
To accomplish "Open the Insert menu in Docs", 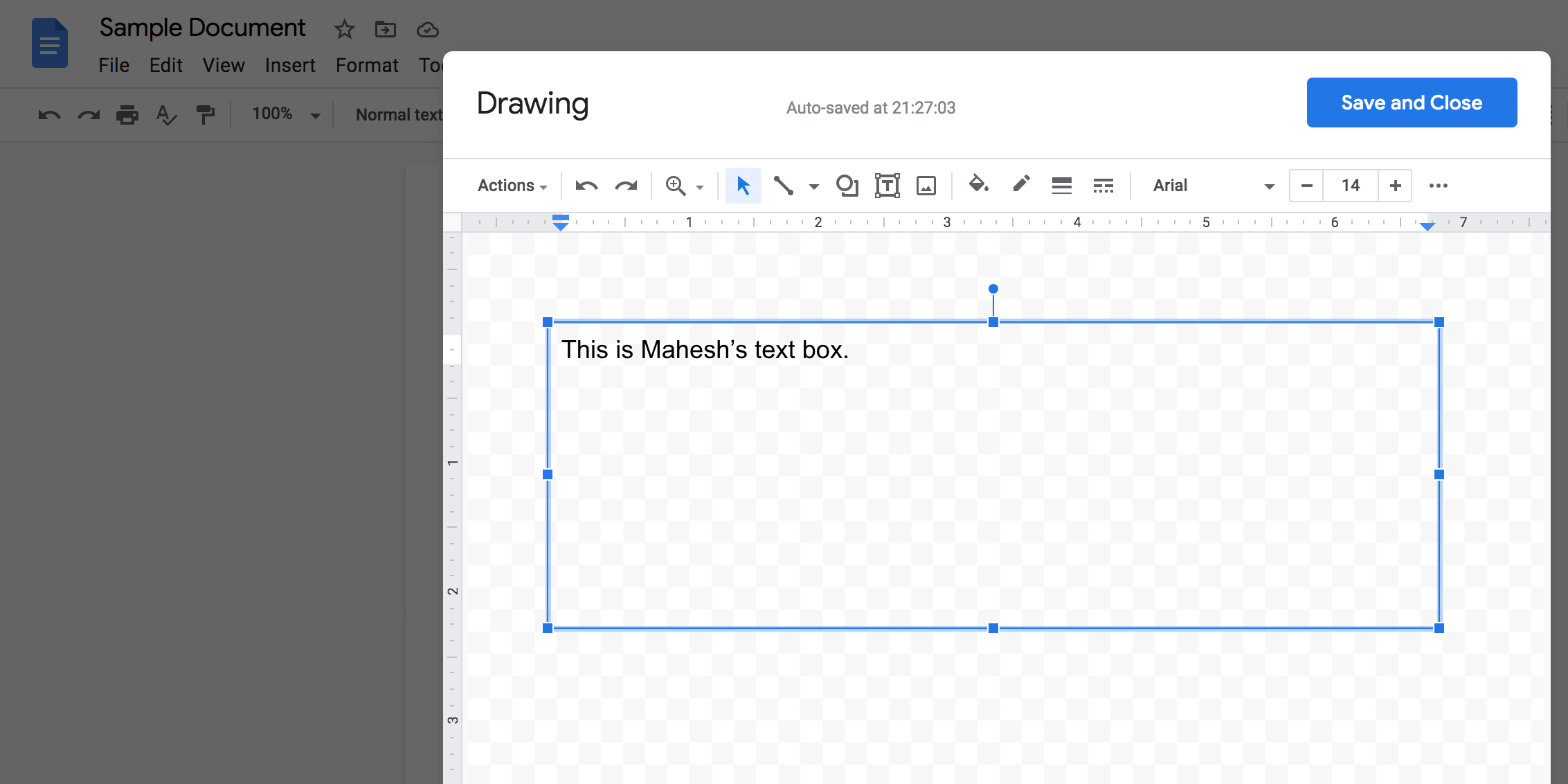I will tap(288, 64).
